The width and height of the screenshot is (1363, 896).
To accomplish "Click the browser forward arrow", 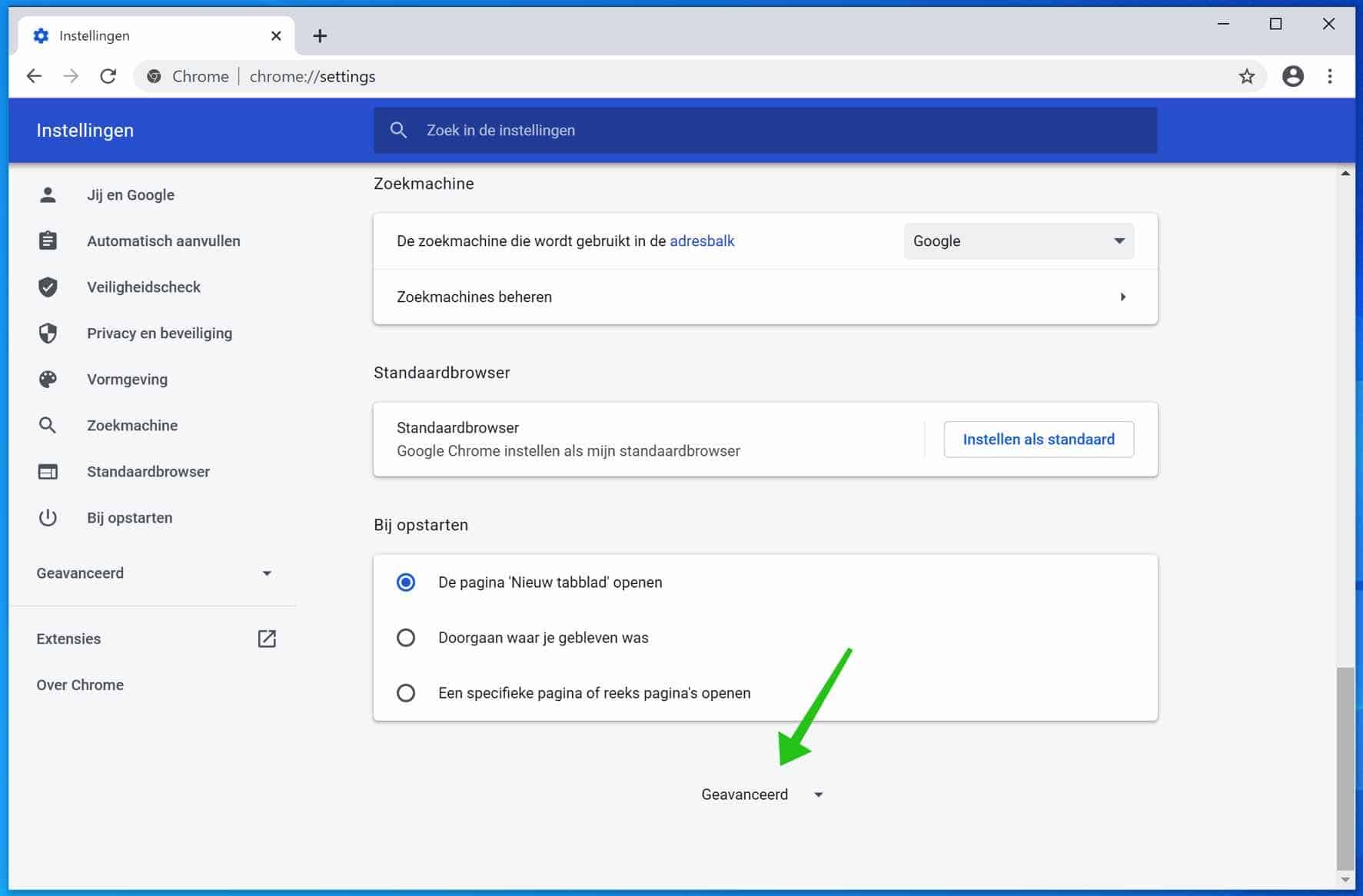I will 71,76.
